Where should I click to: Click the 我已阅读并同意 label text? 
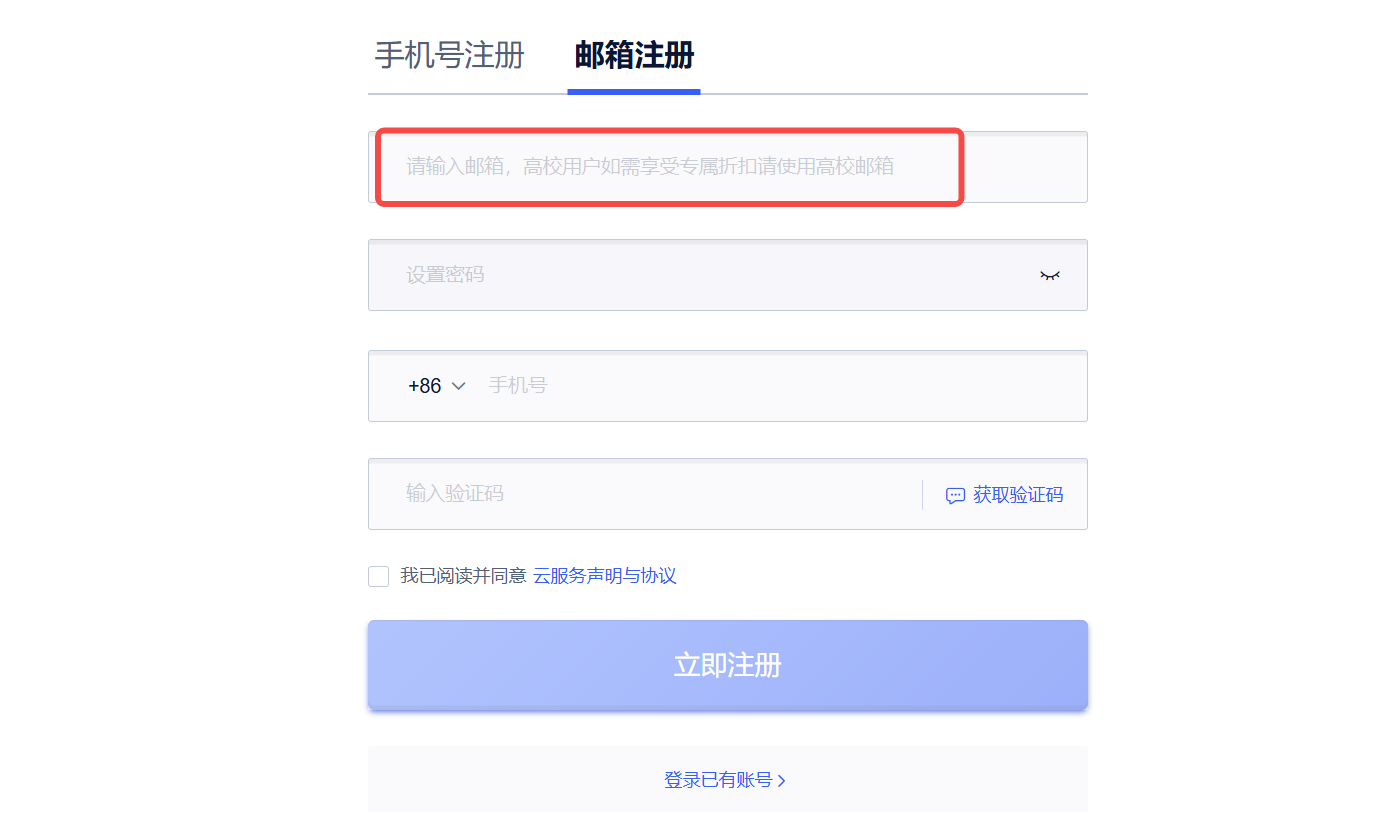(x=463, y=576)
